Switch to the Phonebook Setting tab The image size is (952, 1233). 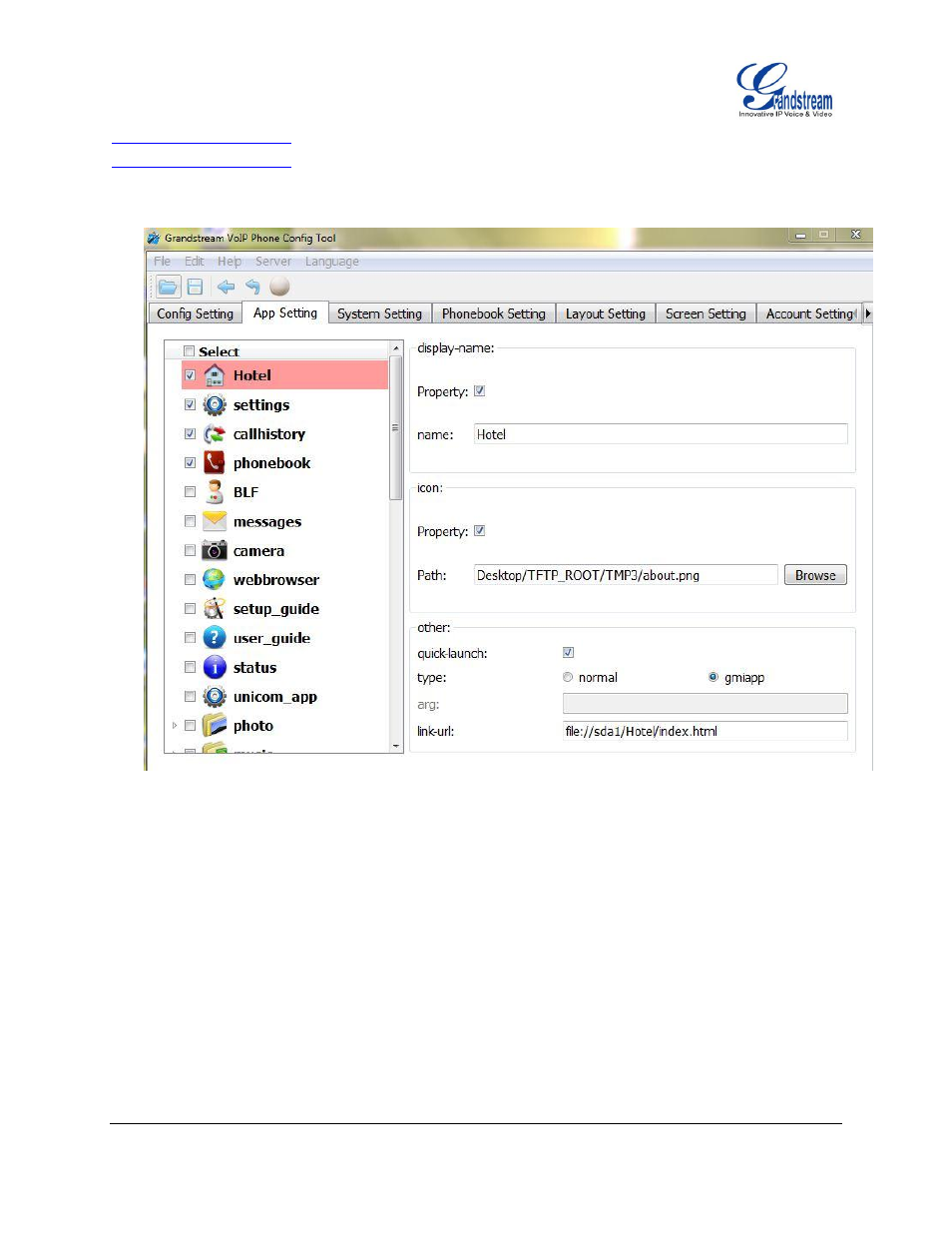(x=494, y=313)
